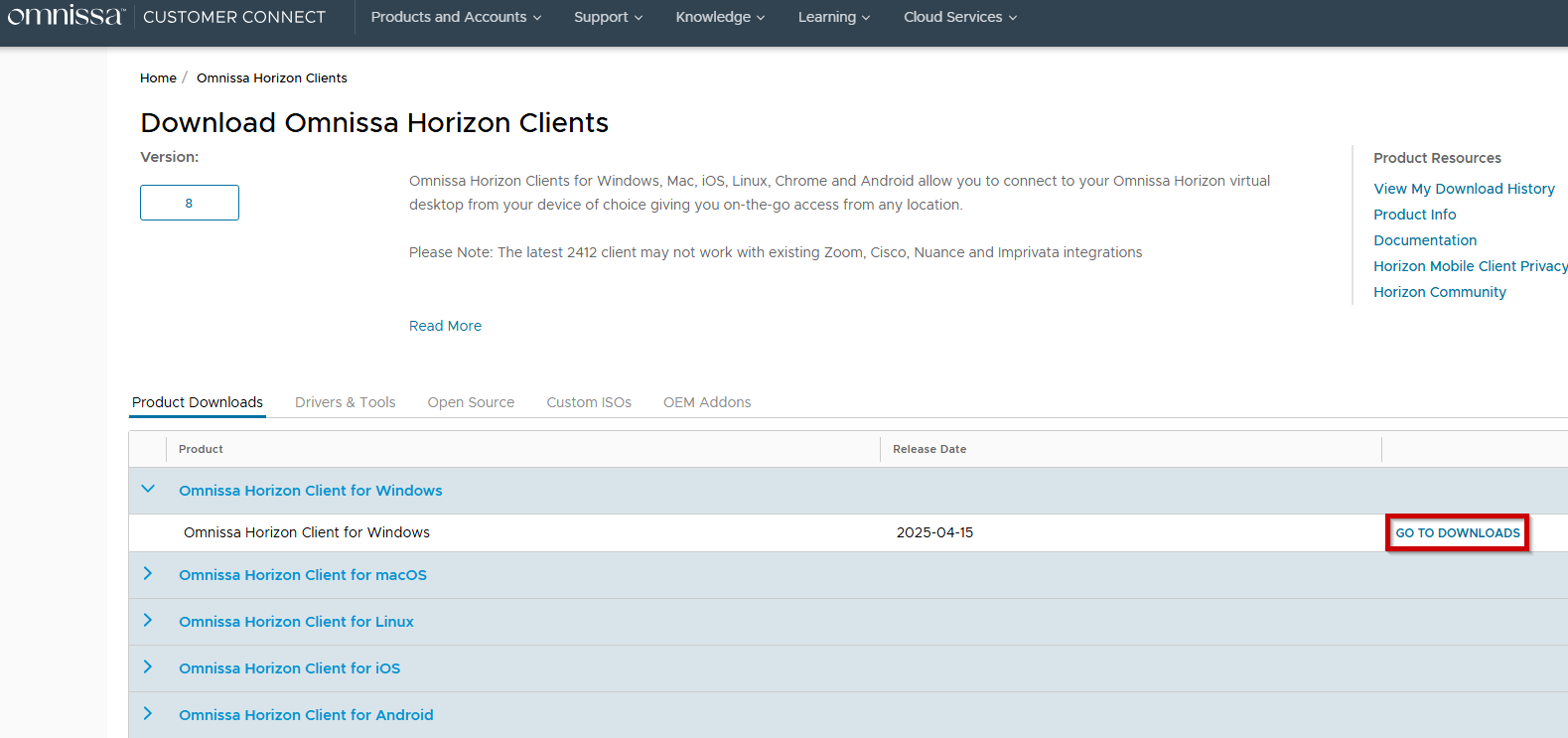Click the 2412 client compatibility note
This screenshot has height=738, width=1568.
point(776,252)
